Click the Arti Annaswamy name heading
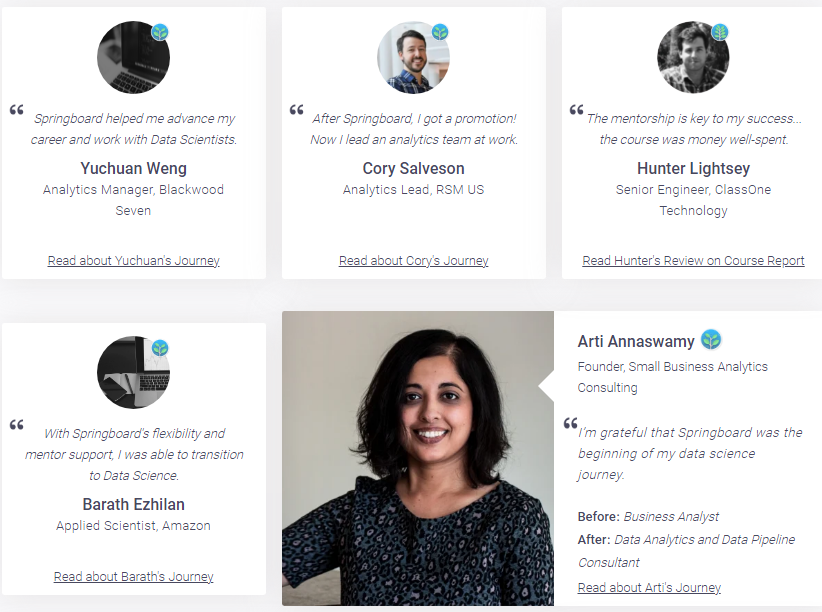The width and height of the screenshot is (822, 612). point(636,342)
